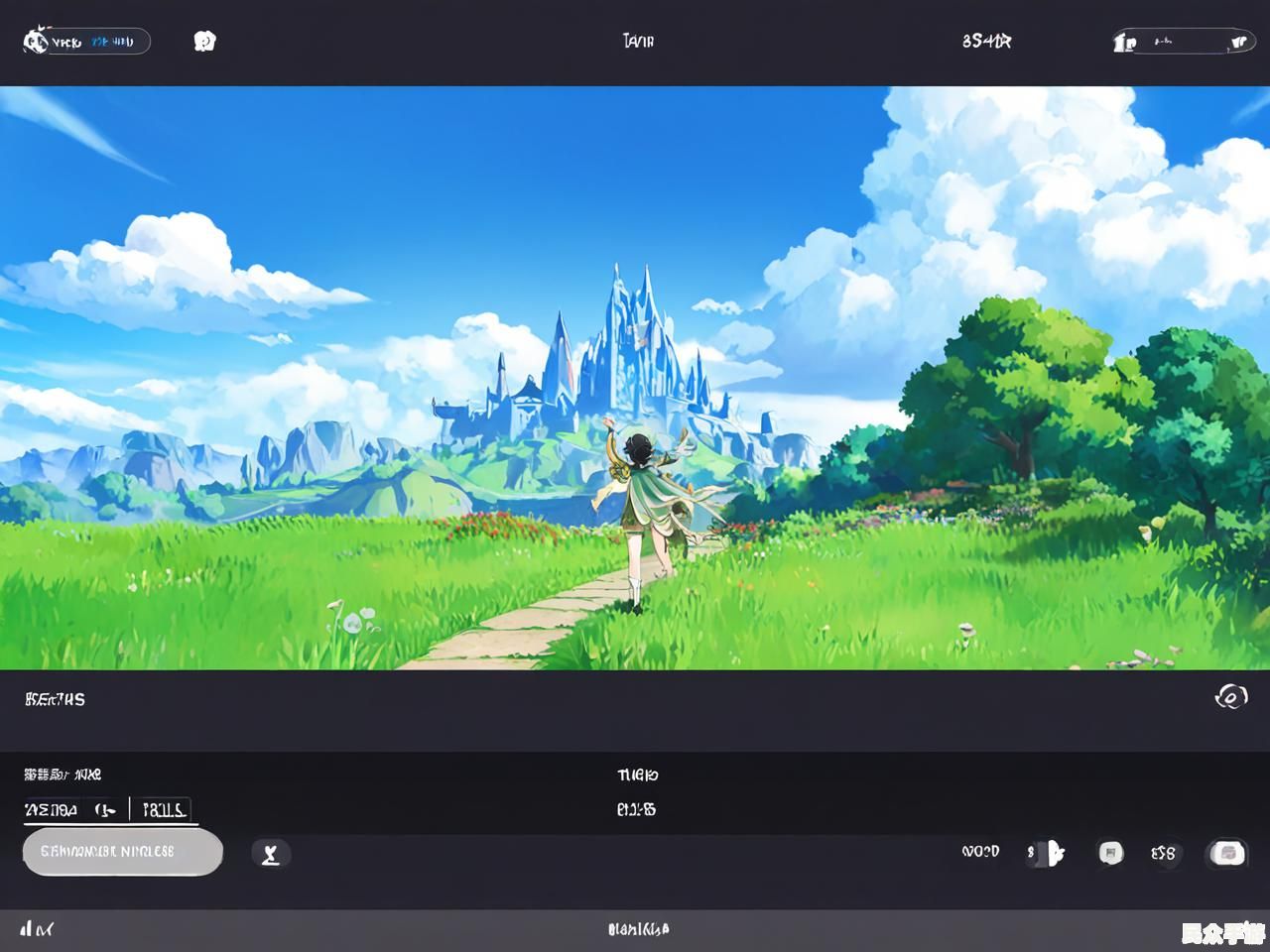Viewport: 1270px width, 952px height.
Task: Click the small dark icon beside the gray pill button
Action: (270, 854)
